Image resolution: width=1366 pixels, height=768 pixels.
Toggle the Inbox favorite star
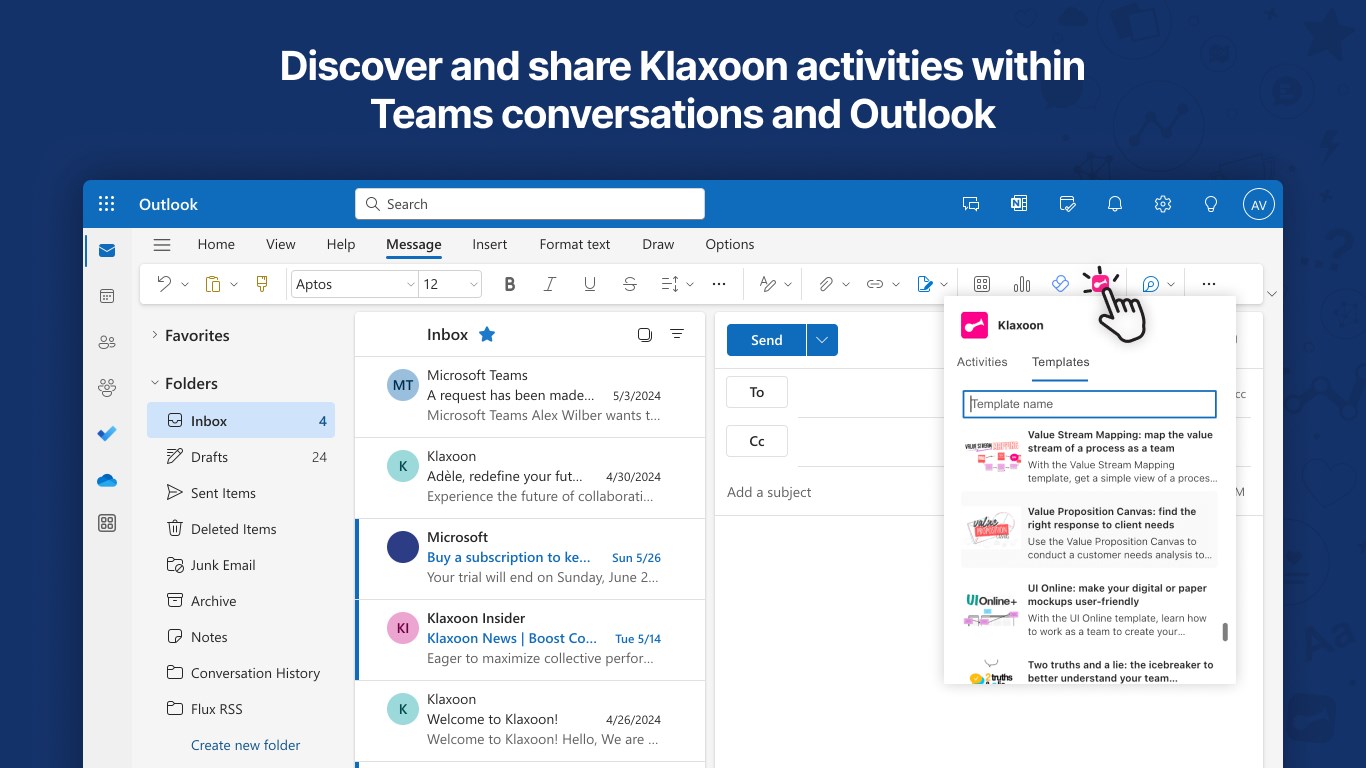[x=487, y=334]
